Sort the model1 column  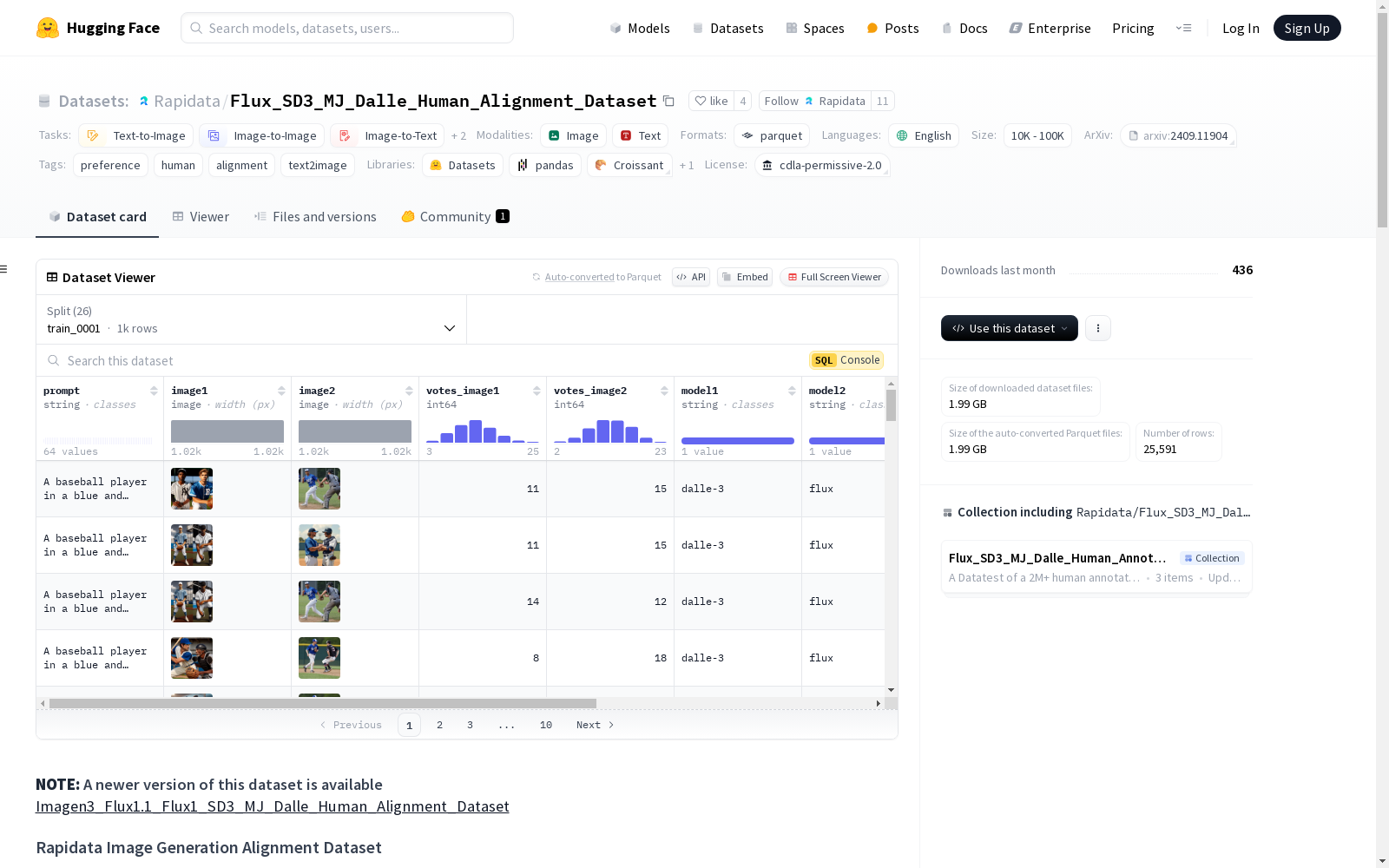click(x=792, y=391)
